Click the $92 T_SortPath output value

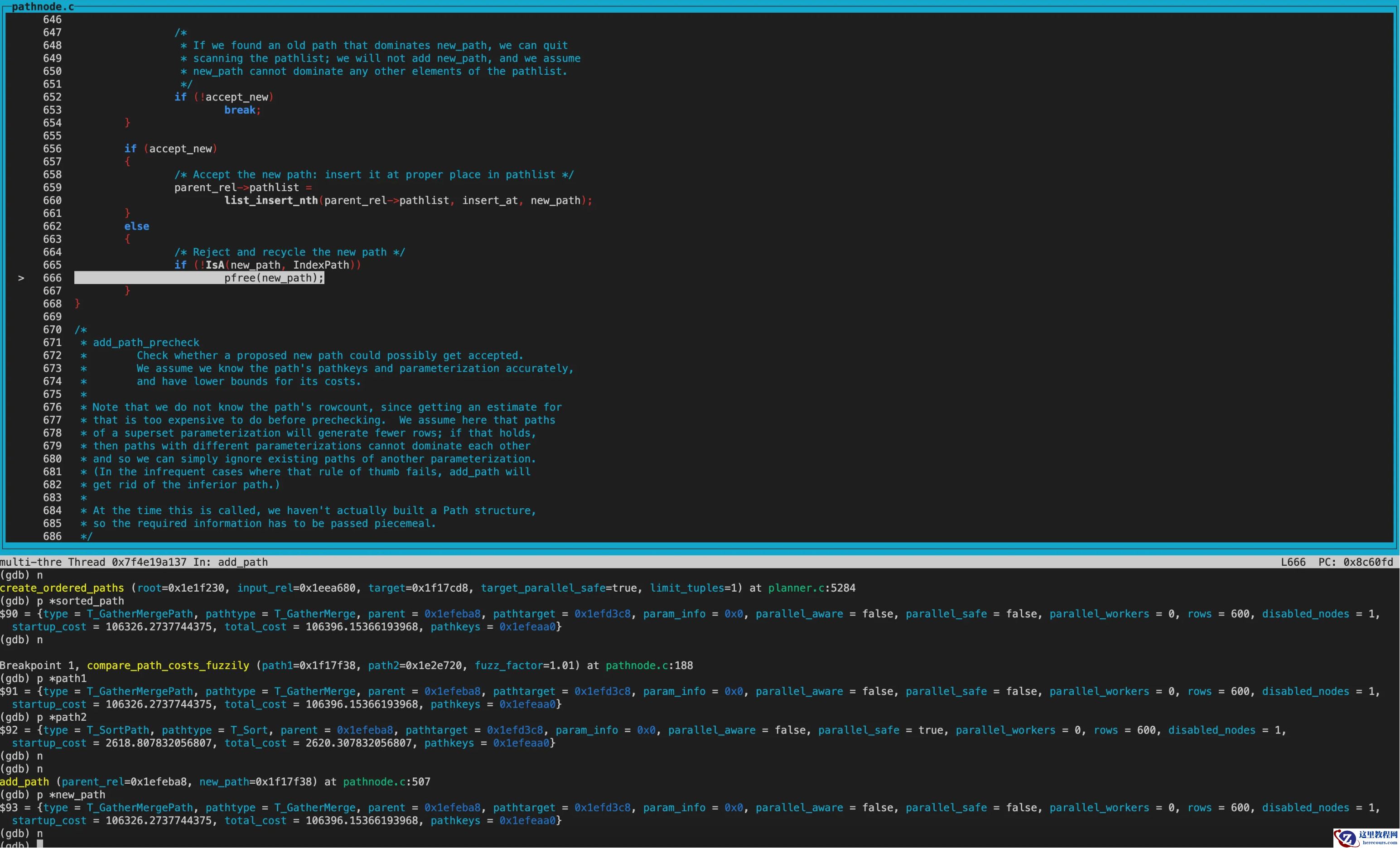(x=118, y=730)
